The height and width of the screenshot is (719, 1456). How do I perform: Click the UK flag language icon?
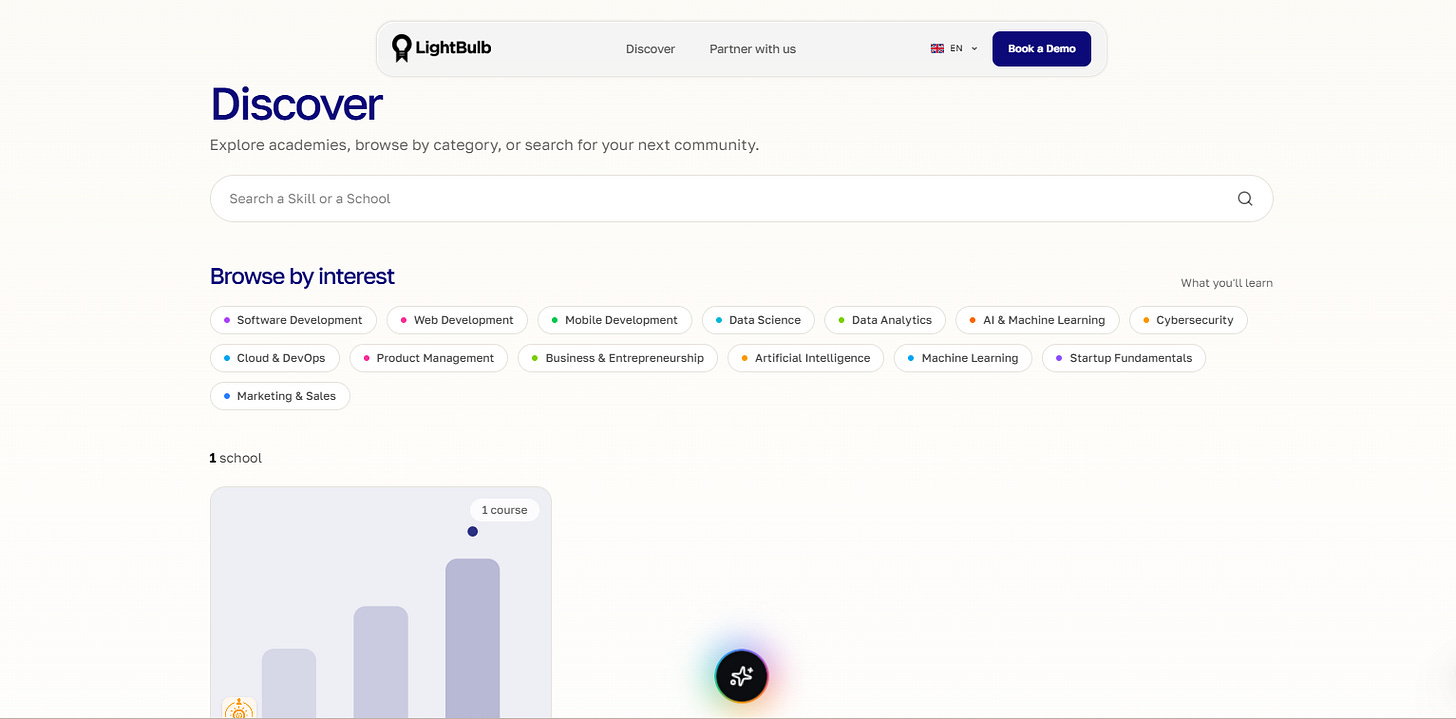(x=937, y=48)
